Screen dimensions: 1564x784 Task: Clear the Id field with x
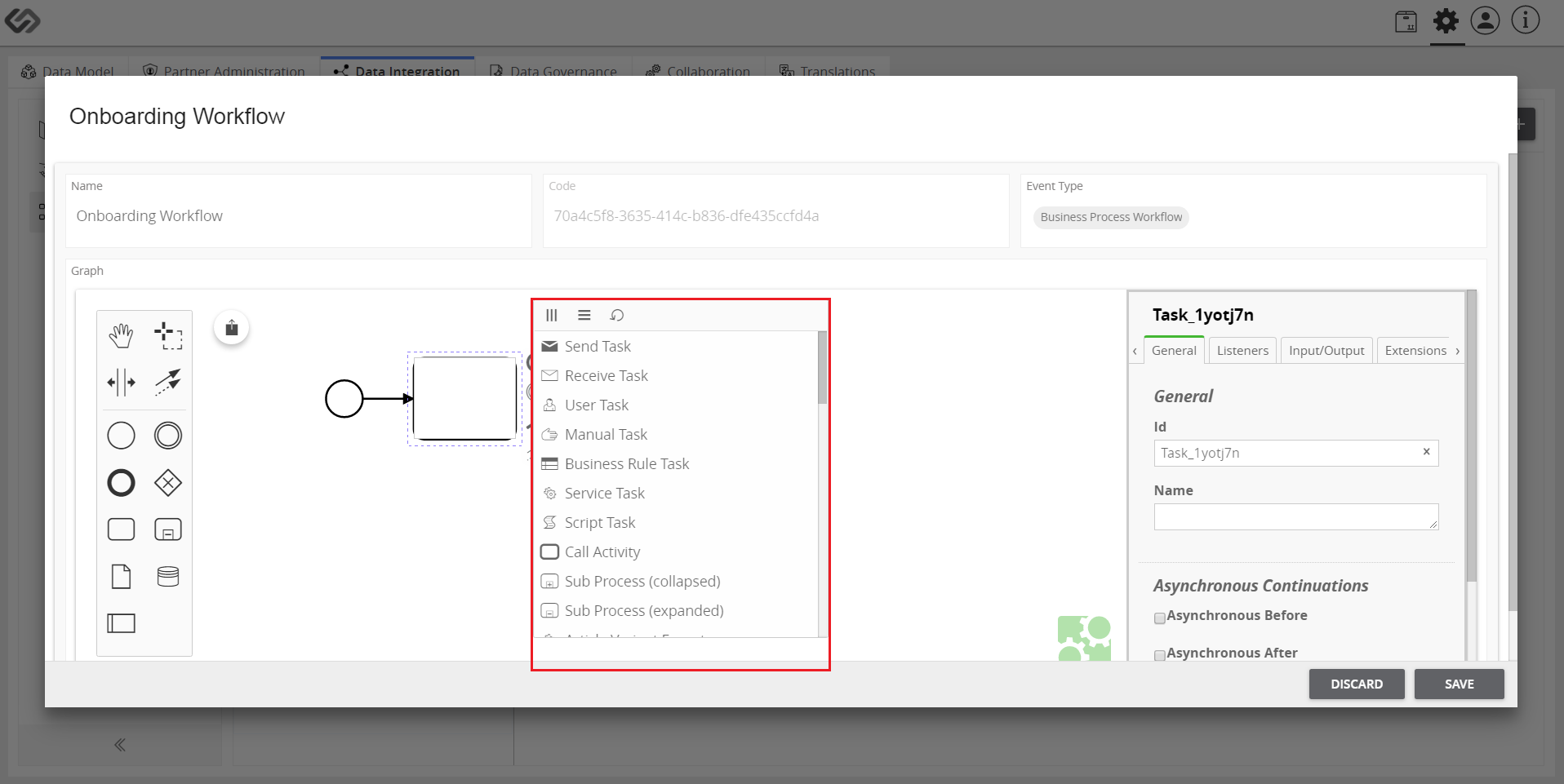tap(1426, 452)
